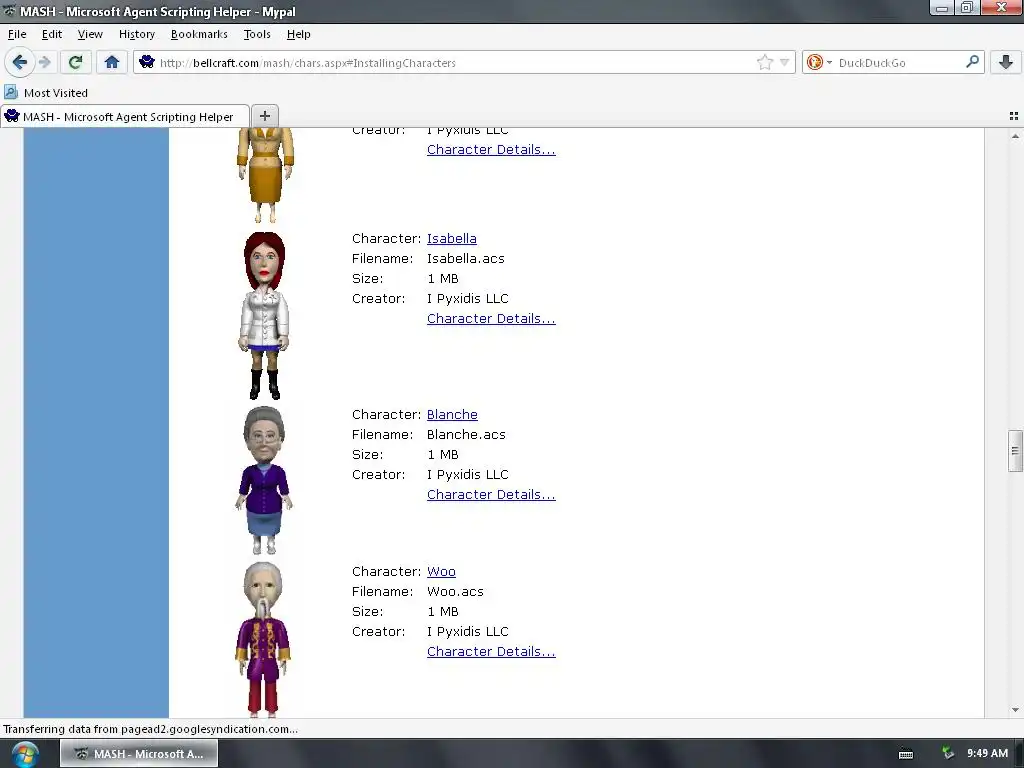Select the MASH browser tab
This screenshot has width=1024, height=768.
[x=125, y=116]
